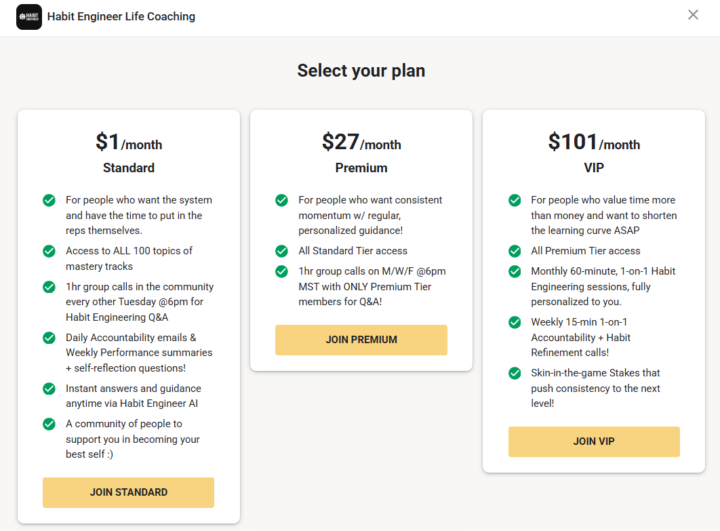Click checkmark next to 'All Premium Tier access'

[514, 251]
